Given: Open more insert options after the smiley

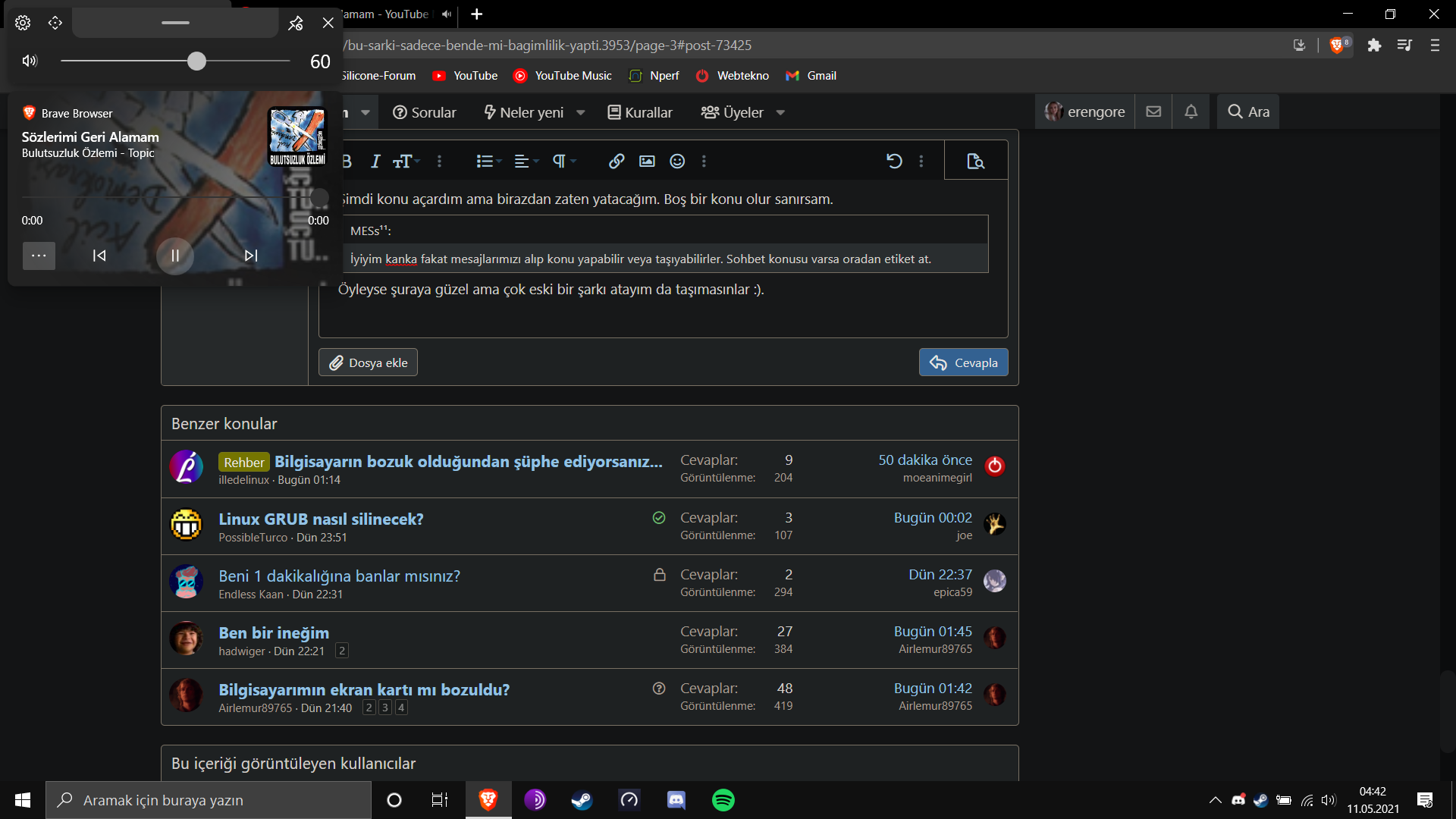Looking at the screenshot, I should [704, 161].
